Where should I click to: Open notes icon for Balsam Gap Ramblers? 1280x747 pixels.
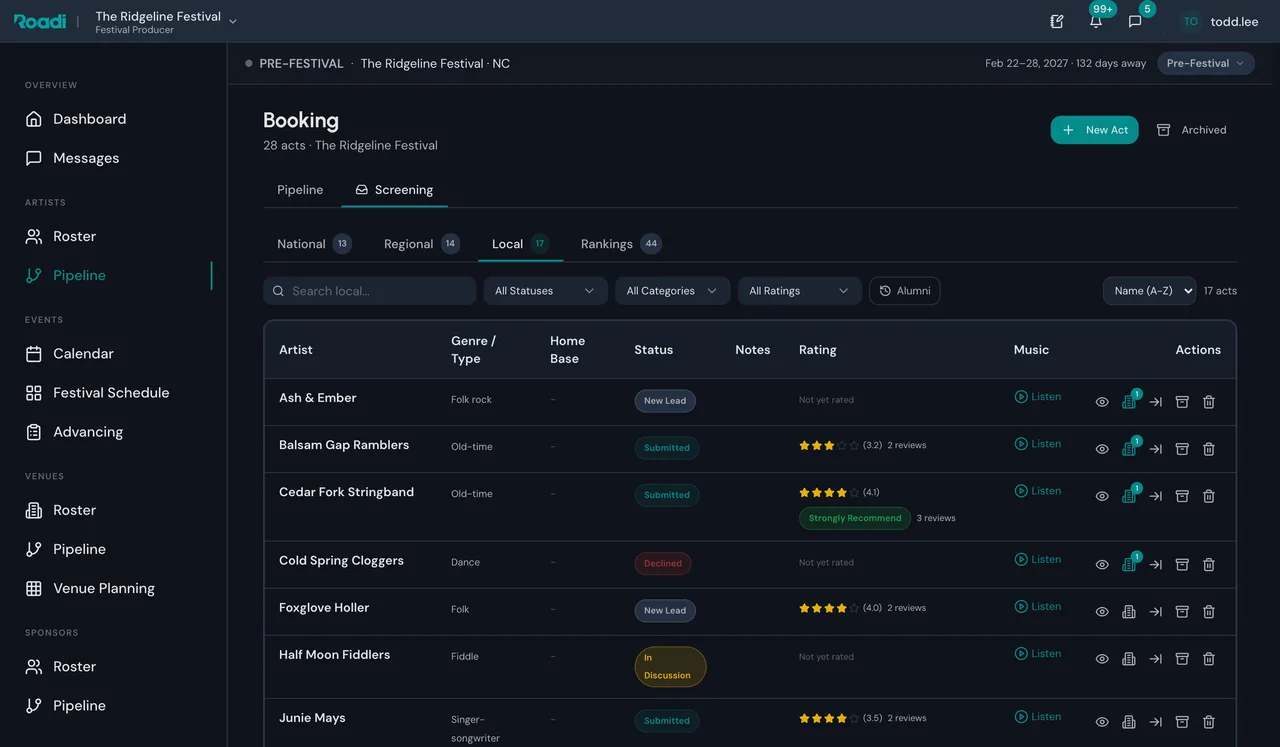(x=1129, y=449)
